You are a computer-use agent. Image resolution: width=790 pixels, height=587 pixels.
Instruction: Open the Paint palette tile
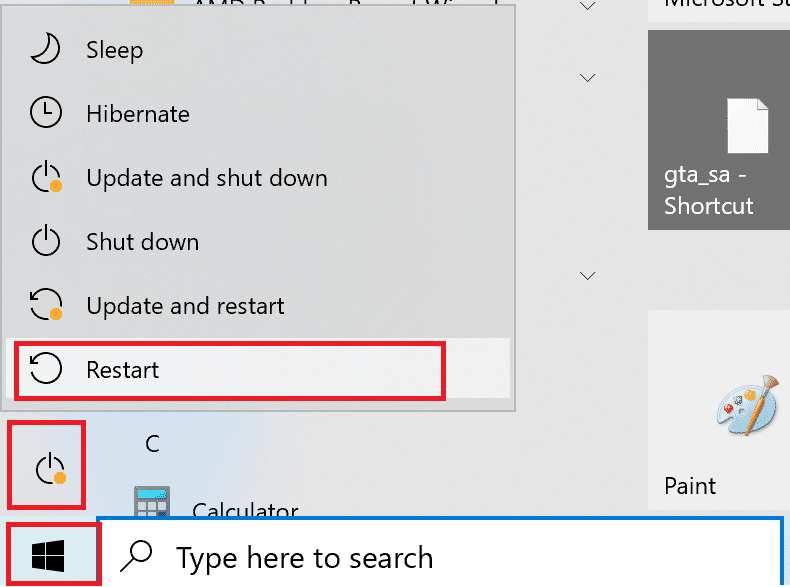tap(745, 412)
